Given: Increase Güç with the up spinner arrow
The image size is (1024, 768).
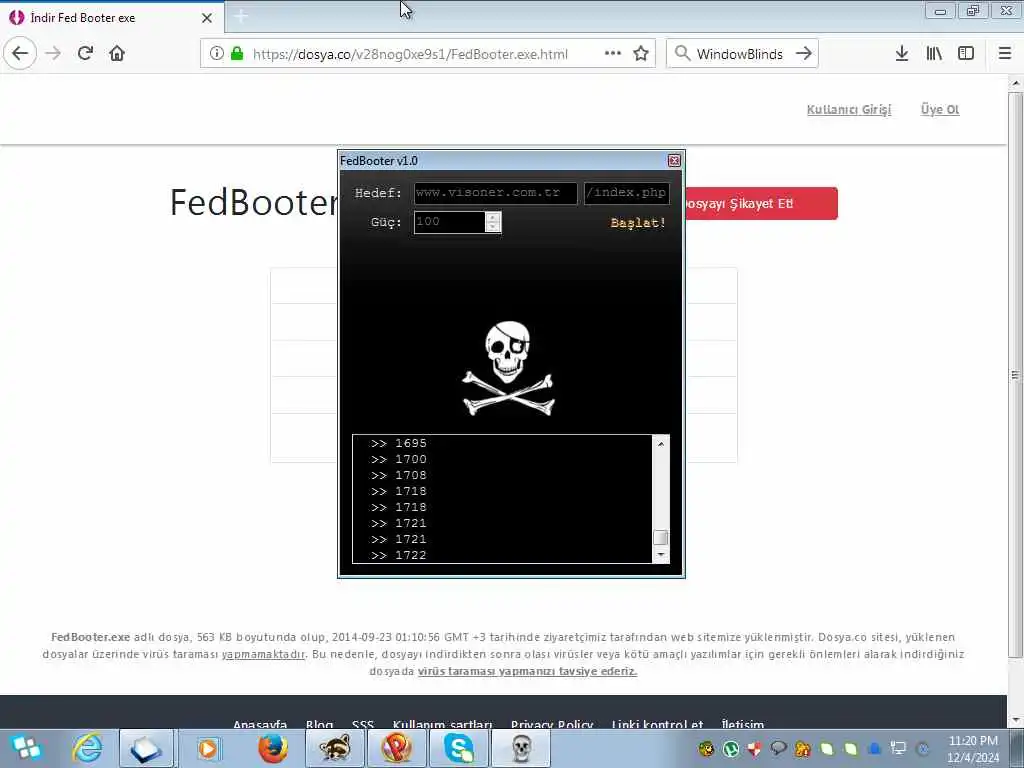Looking at the screenshot, I should (493, 217).
